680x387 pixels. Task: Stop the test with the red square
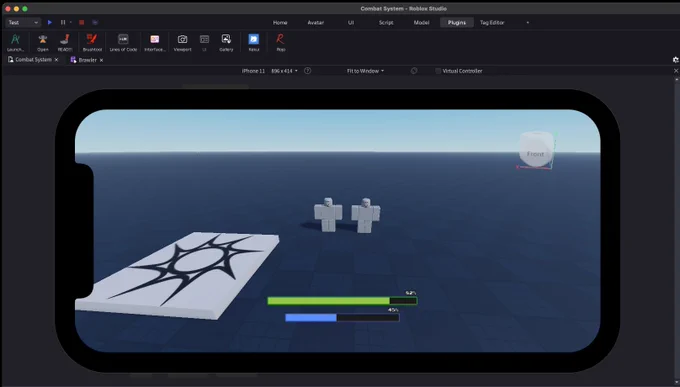point(82,23)
